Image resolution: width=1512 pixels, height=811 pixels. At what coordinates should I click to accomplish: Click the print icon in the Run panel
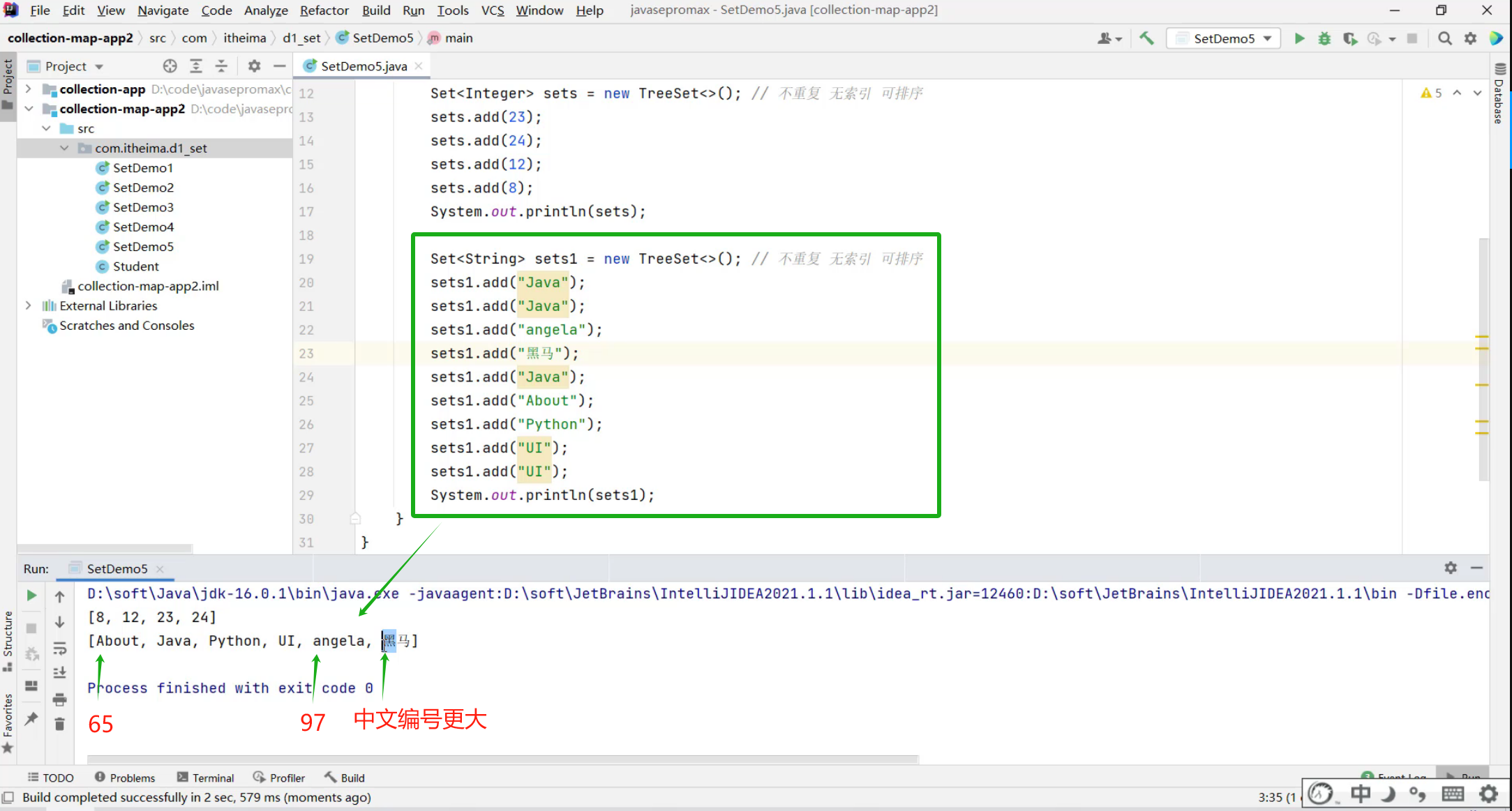59,699
